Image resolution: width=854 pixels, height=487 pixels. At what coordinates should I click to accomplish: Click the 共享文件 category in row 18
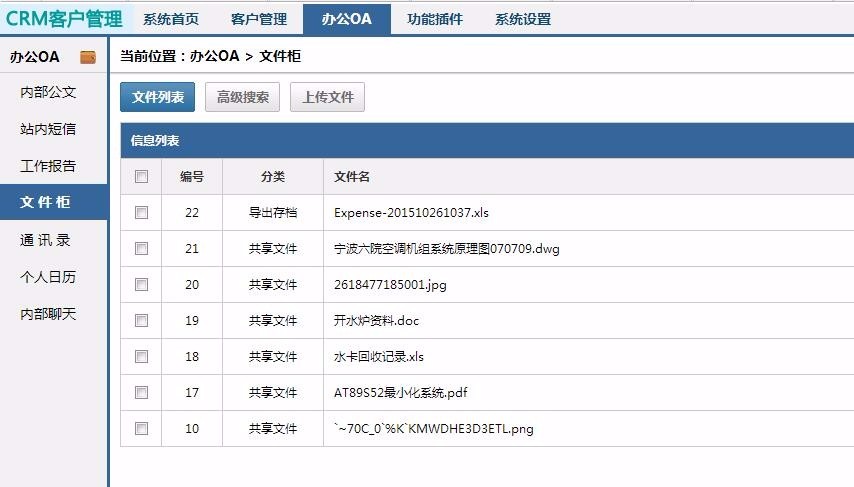[273, 356]
